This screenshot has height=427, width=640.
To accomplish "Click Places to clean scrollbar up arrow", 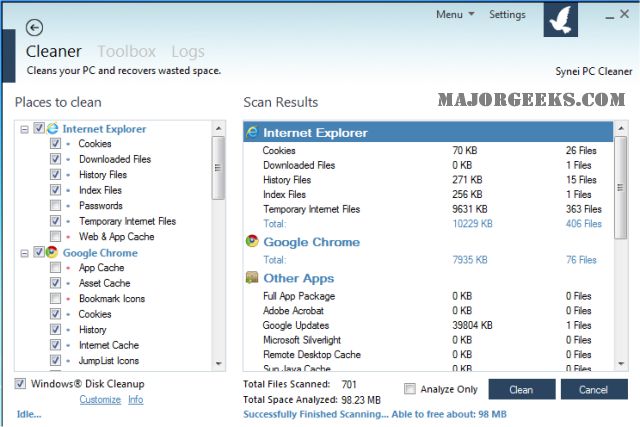I will tap(218, 129).
